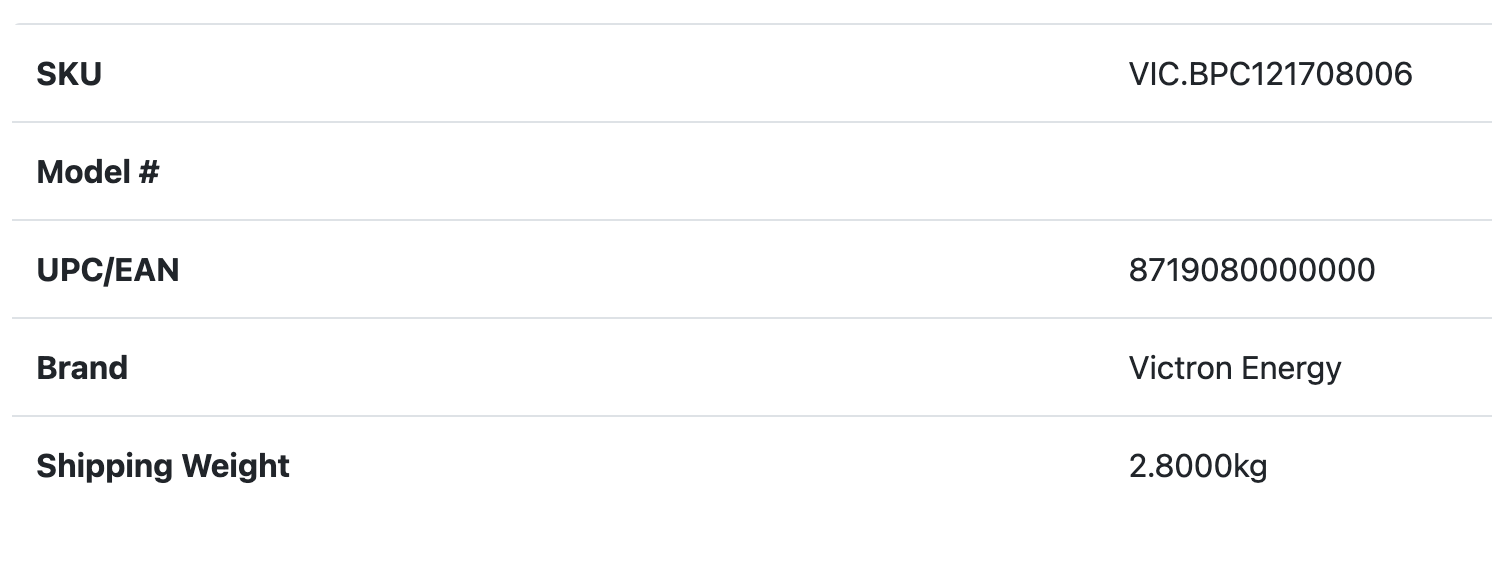Click the Victron Energy brand value
This screenshot has height=576, width=1492.
point(1234,368)
